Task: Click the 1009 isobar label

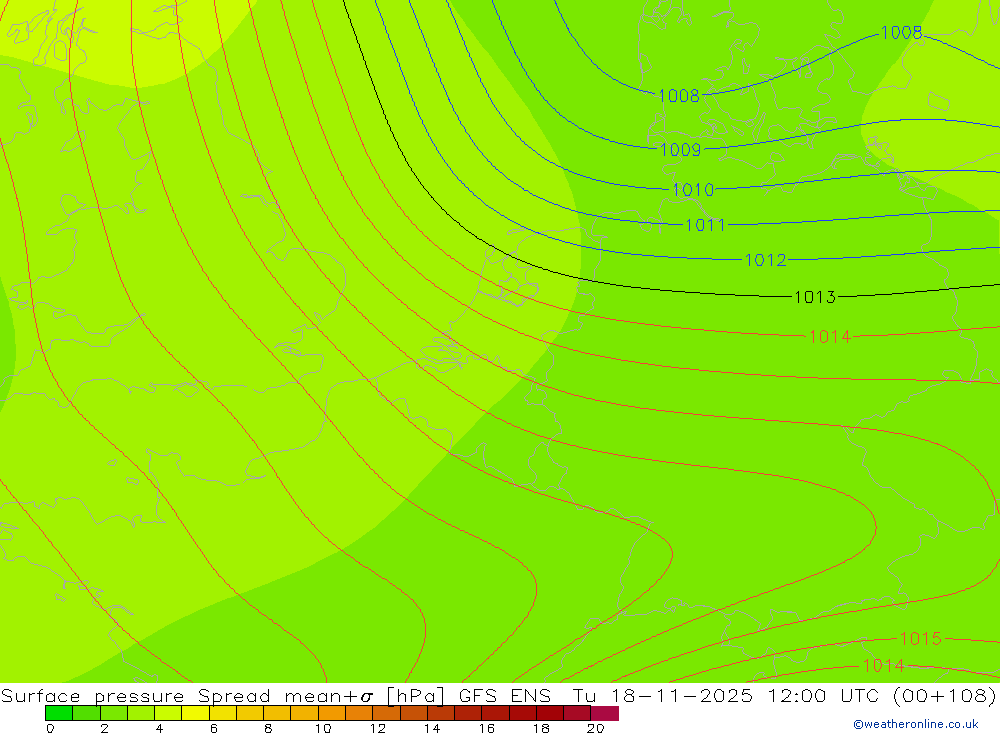Action: tap(680, 150)
